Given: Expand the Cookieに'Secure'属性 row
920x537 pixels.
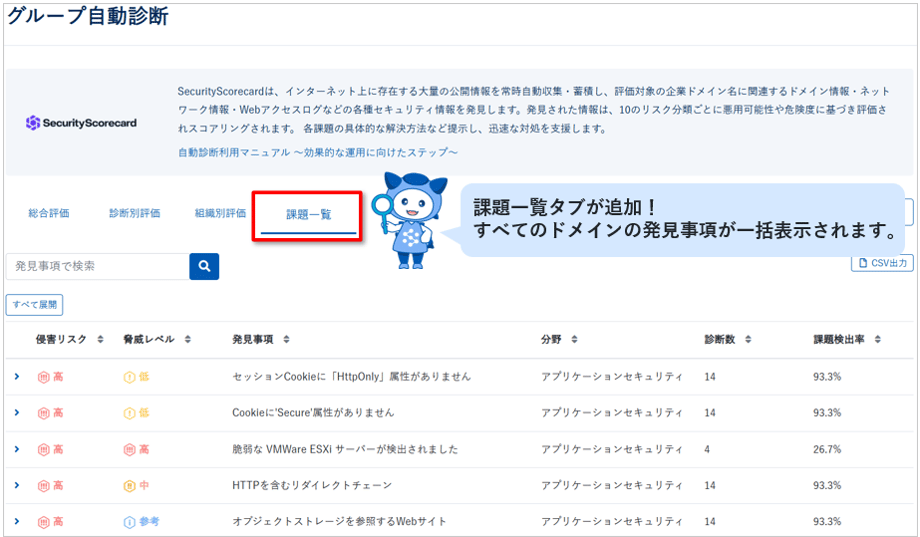Looking at the screenshot, I should pyautogui.click(x=16, y=413).
